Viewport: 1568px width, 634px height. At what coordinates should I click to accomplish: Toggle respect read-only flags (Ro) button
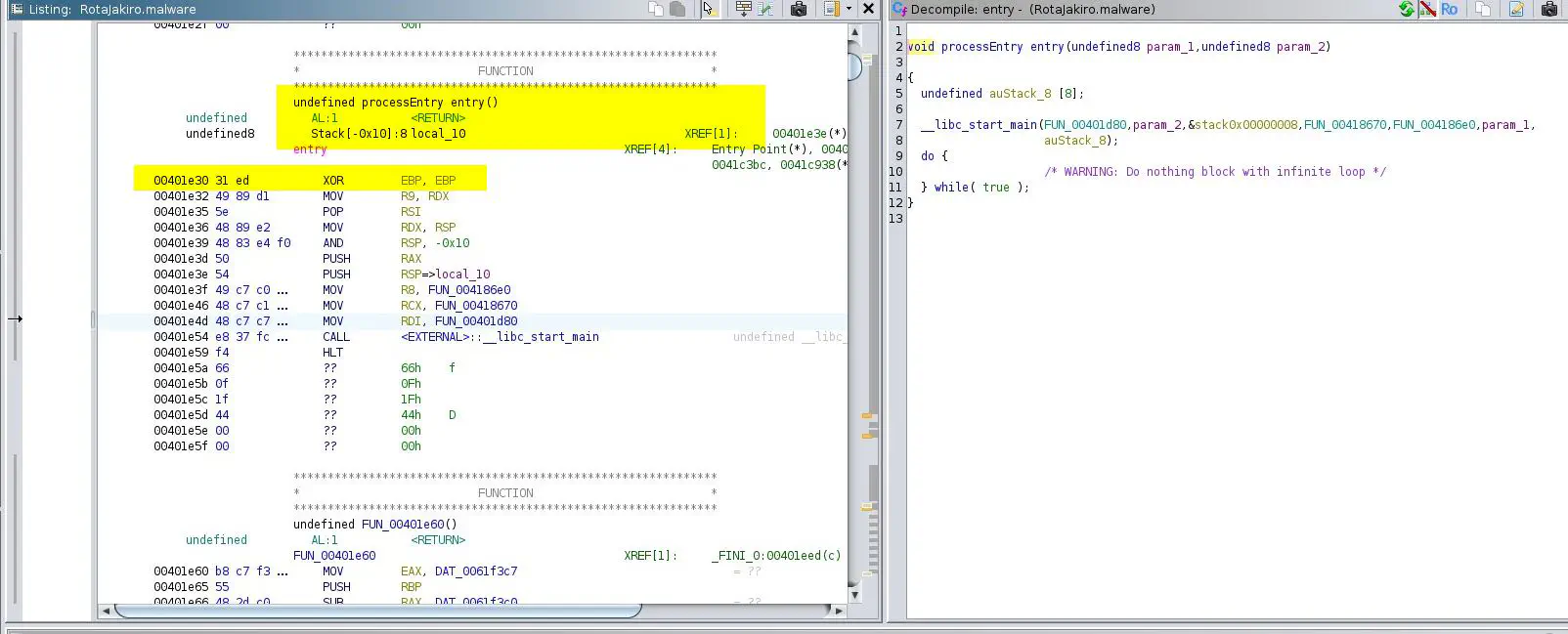click(1449, 9)
